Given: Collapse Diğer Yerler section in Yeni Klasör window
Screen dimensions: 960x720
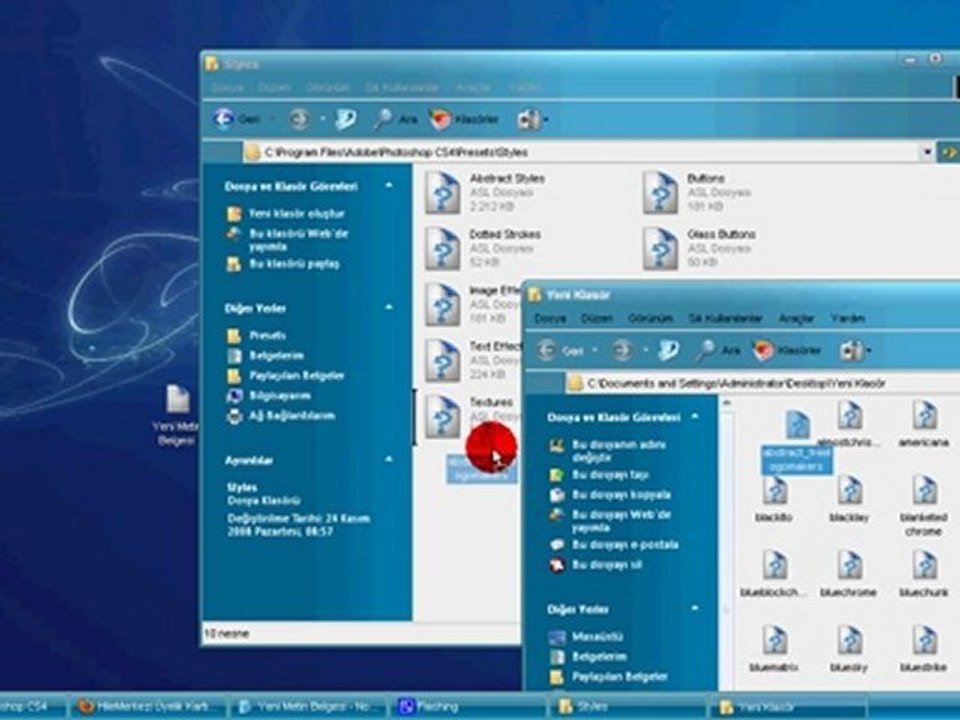Looking at the screenshot, I should point(695,609).
